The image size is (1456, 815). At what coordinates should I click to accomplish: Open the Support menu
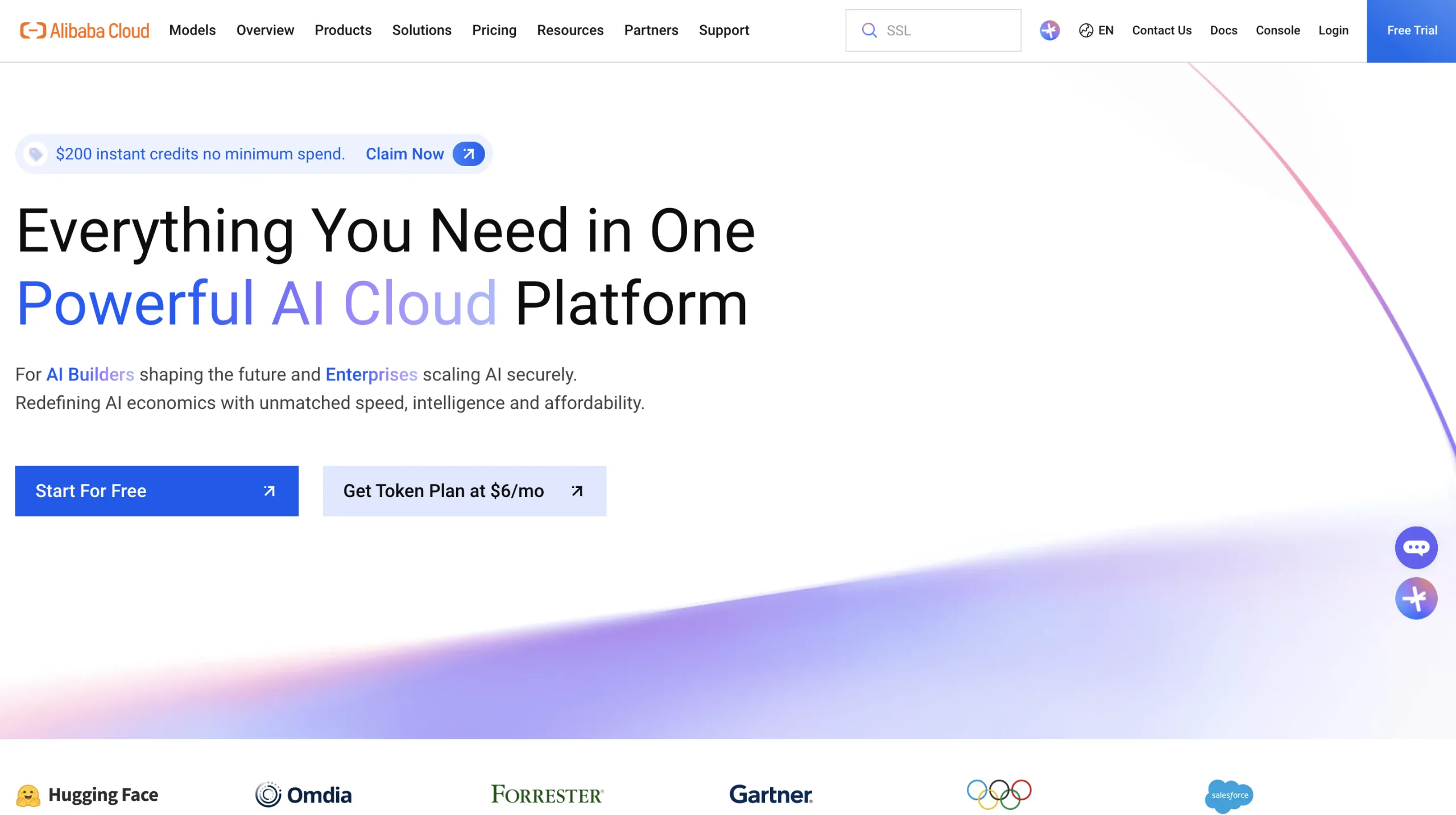723,30
